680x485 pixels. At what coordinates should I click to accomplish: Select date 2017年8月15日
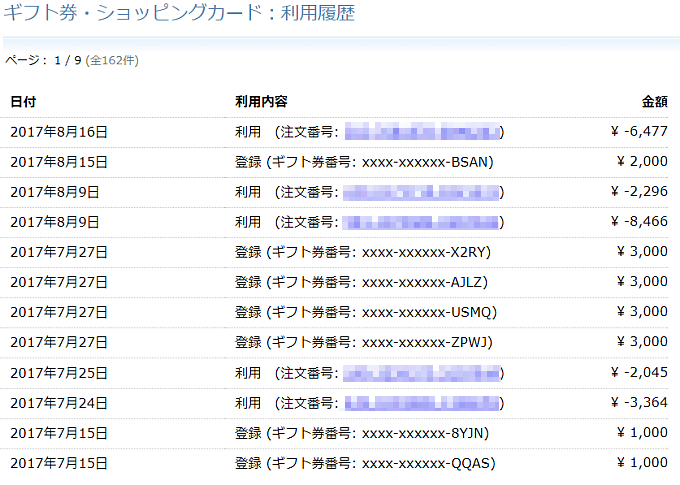[x=59, y=162]
